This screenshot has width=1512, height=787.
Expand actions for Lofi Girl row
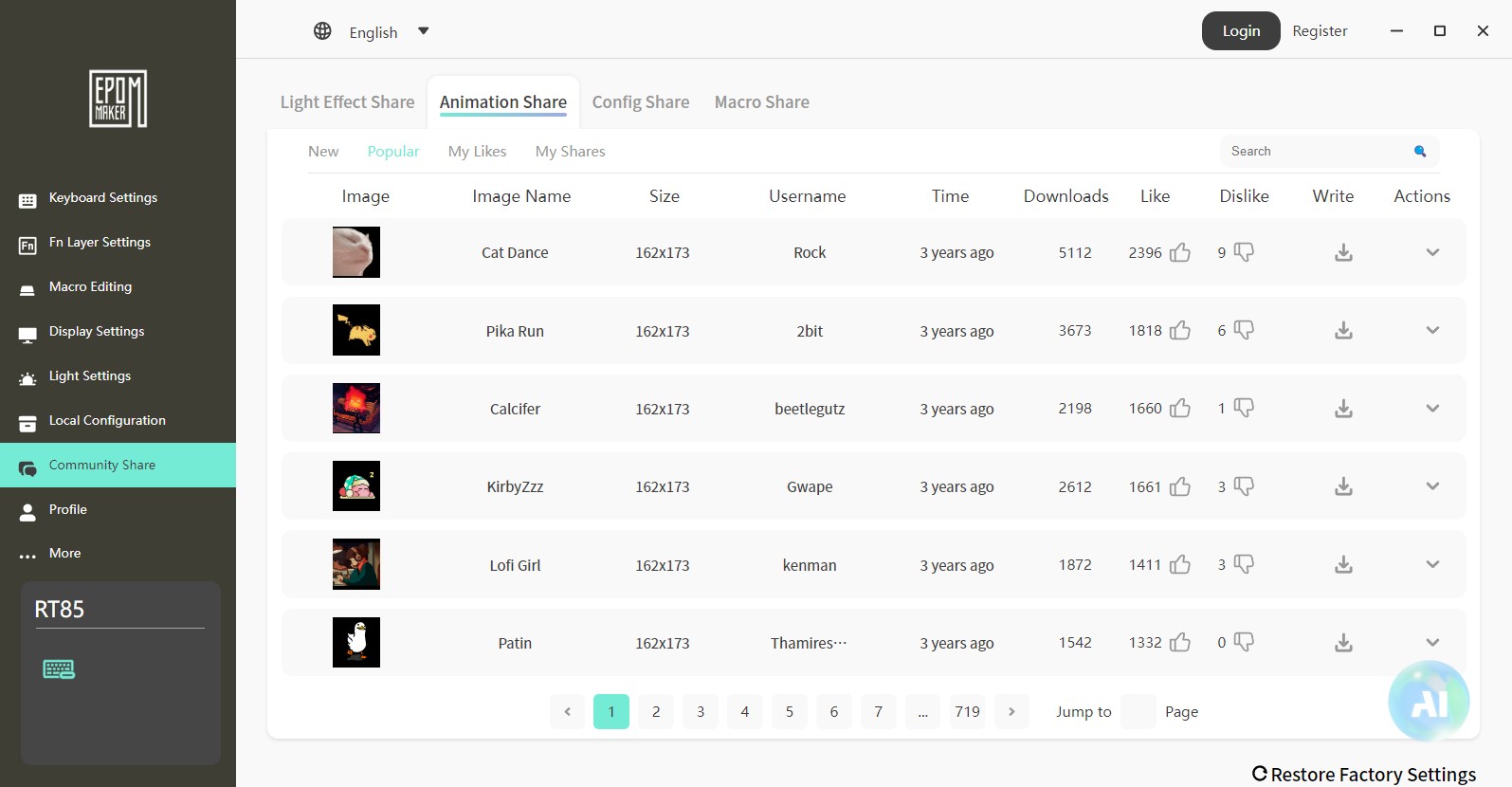tap(1432, 564)
